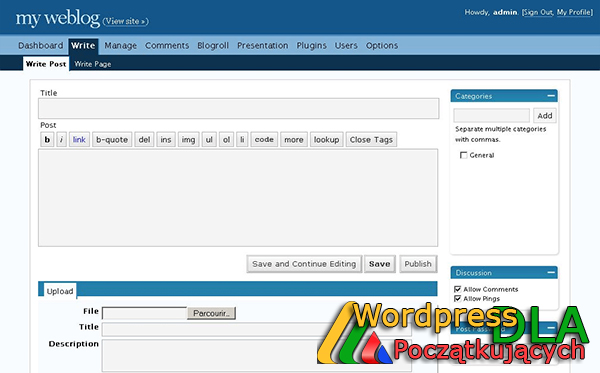Click the del quicktag button
The height and width of the screenshot is (373, 600).
(x=144, y=140)
